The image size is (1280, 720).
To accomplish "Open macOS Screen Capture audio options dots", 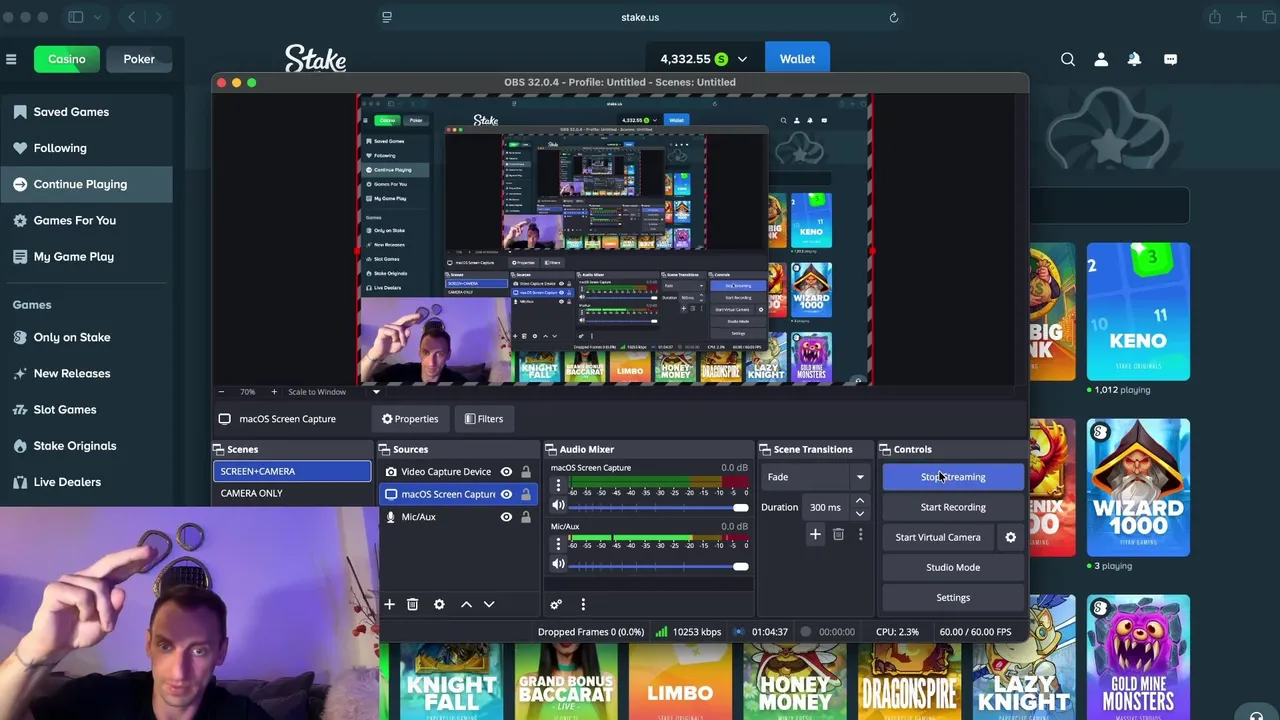I will (x=558, y=485).
